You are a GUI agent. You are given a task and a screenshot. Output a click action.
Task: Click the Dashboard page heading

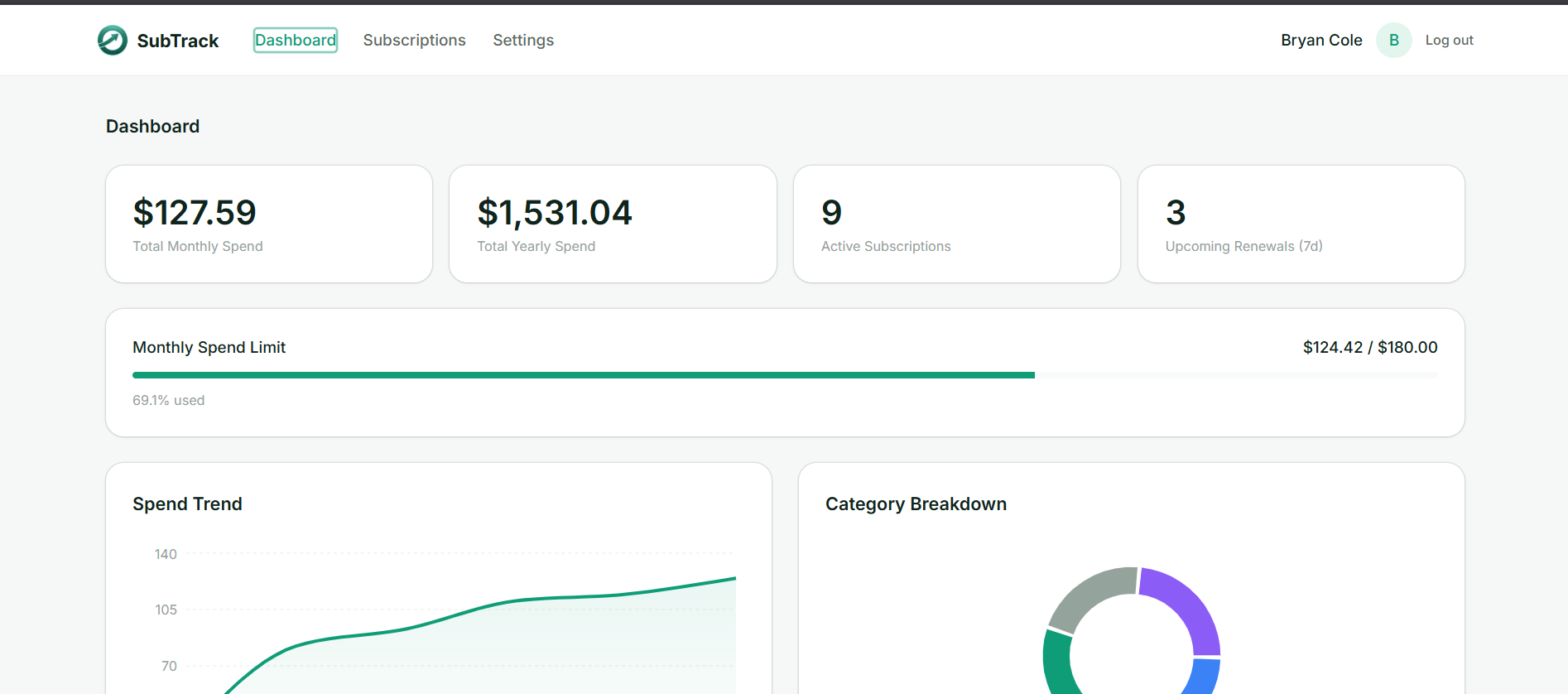pyautogui.click(x=152, y=126)
